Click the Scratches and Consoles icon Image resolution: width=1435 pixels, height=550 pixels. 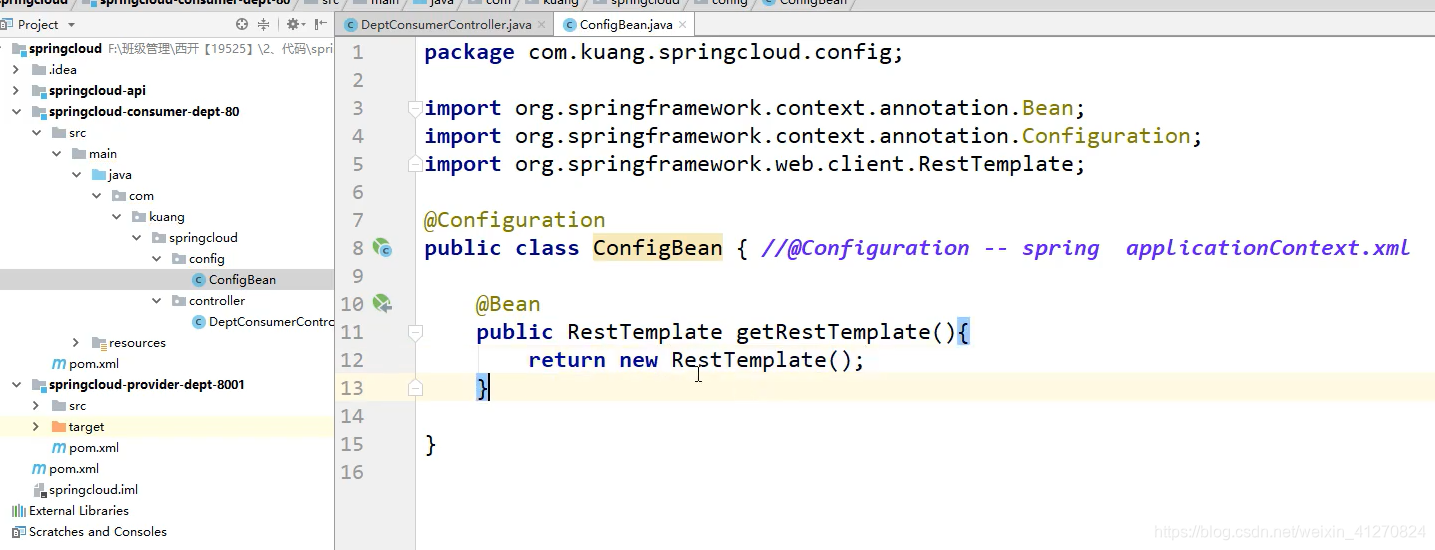pos(19,532)
